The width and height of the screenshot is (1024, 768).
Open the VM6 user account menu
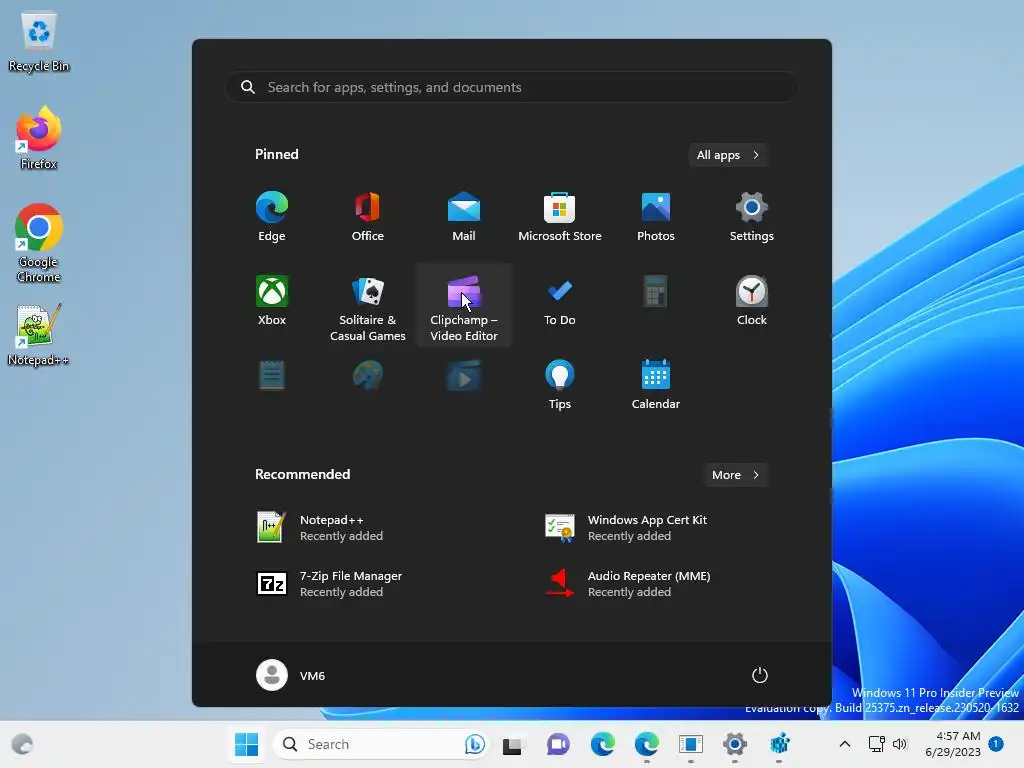(291, 675)
